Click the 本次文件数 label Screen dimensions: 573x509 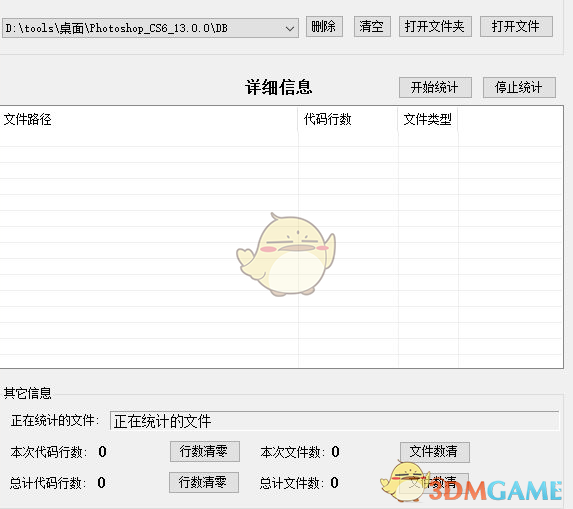click(x=292, y=452)
